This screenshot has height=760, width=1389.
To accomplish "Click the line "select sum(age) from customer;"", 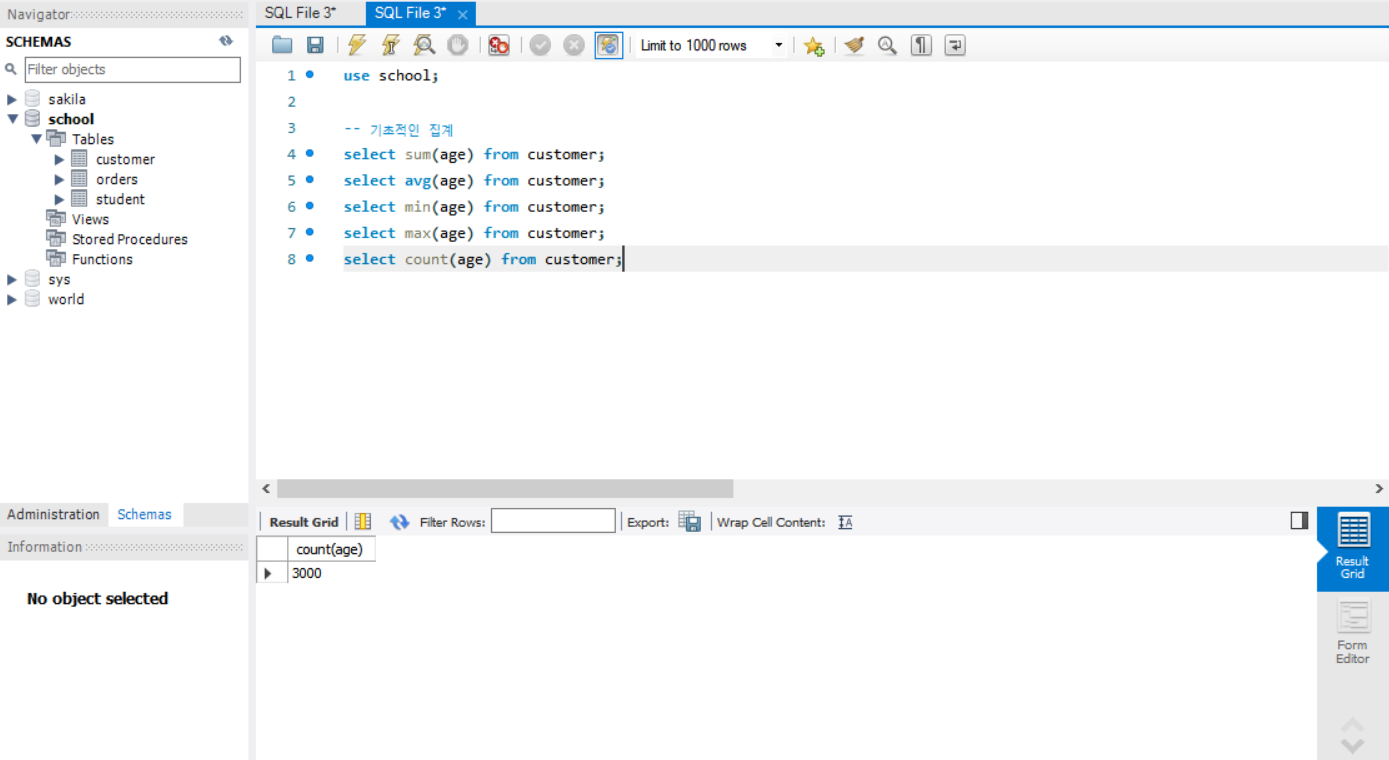I will 474,154.
